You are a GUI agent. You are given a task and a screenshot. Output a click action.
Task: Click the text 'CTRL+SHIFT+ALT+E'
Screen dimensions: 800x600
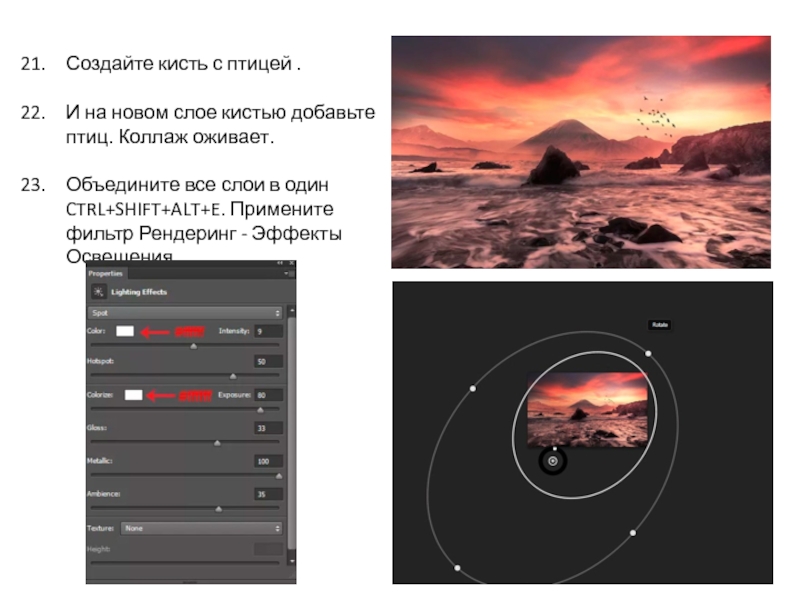(145, 209)
